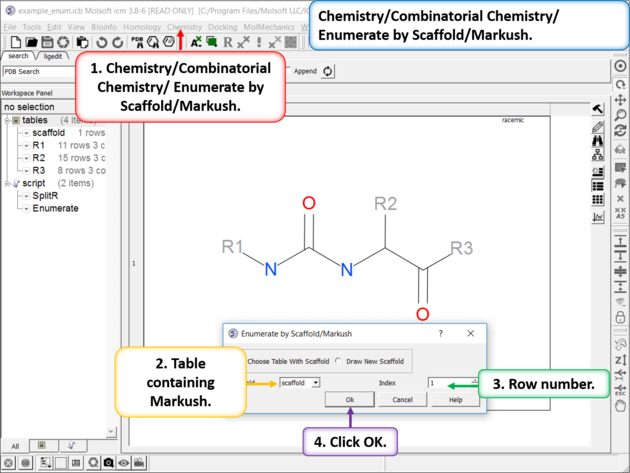Click the undo arrow icon

pyautogui.click(x=102, y=42)
